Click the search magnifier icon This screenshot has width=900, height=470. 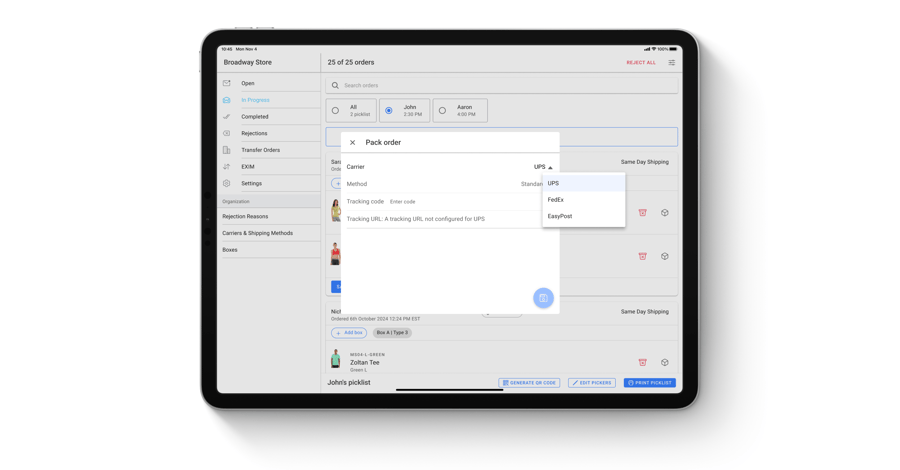tap(335, 86)
